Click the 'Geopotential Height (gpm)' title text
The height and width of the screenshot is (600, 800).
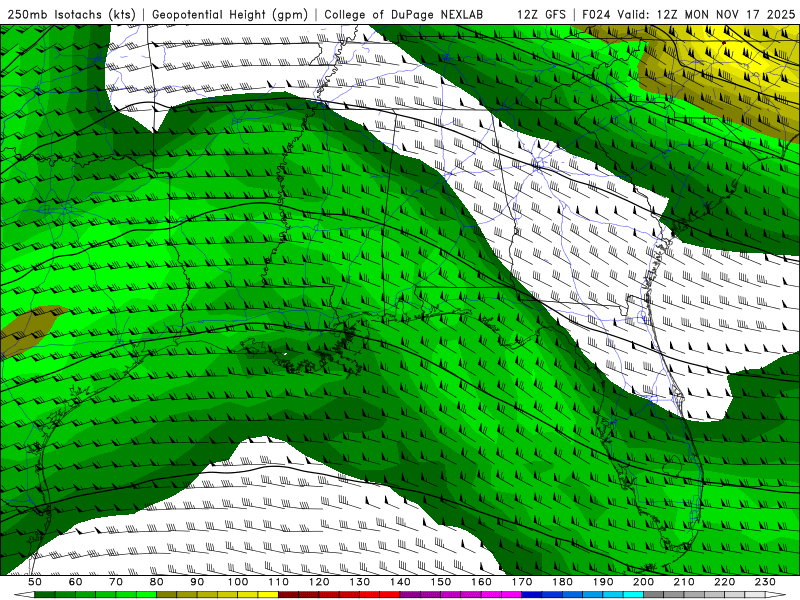tap(230, 14)
